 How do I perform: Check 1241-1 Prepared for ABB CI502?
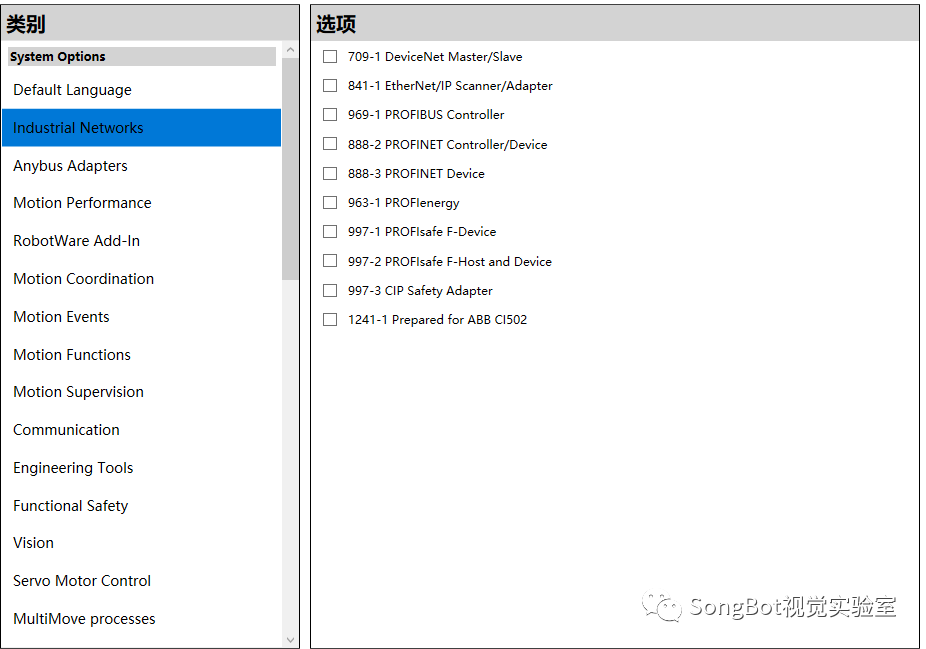pos(330,319)
